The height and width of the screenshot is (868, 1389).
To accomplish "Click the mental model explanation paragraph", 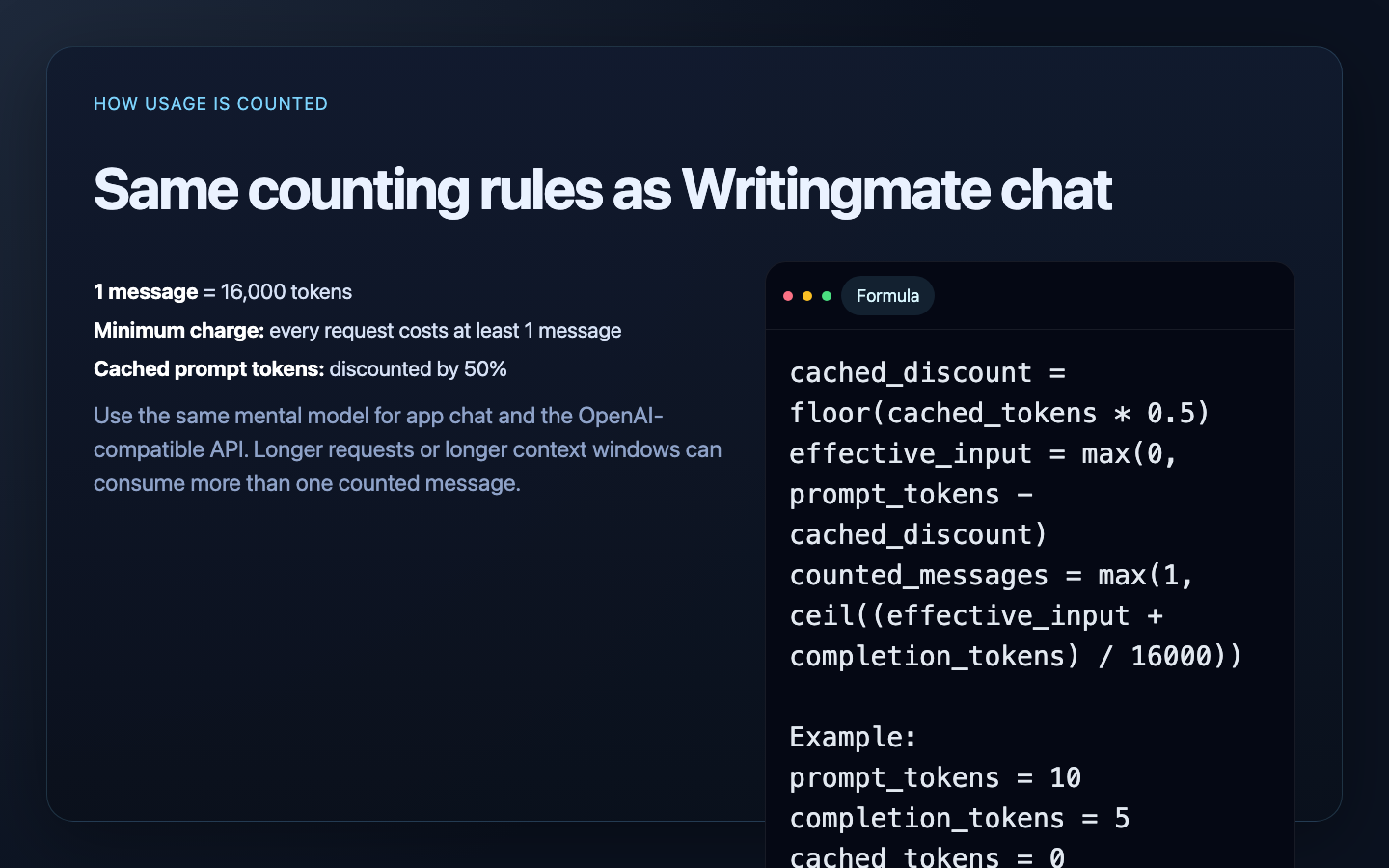I will (x=407, y=448).
